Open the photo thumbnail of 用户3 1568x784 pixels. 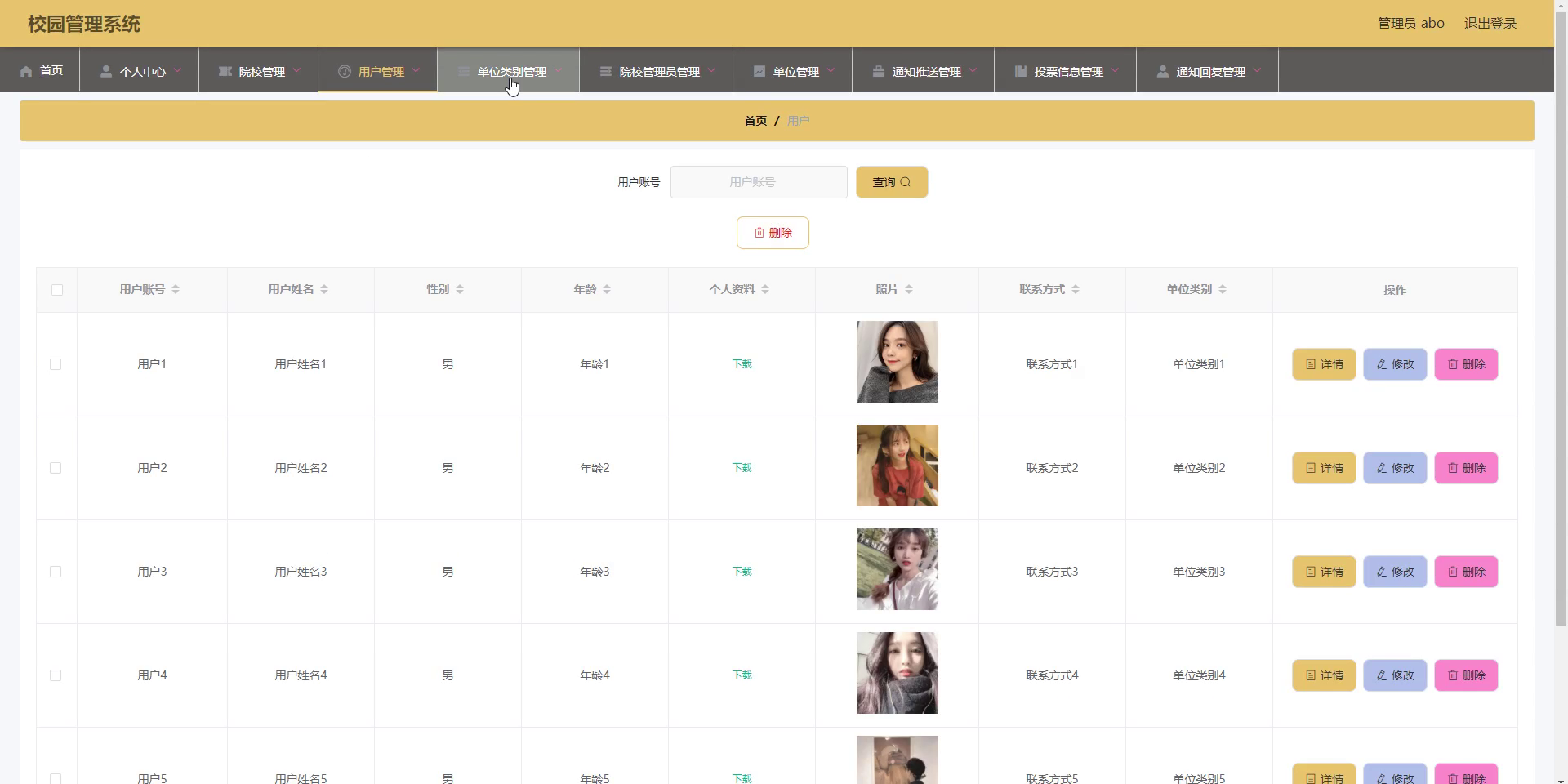click(x=897, y=569)
